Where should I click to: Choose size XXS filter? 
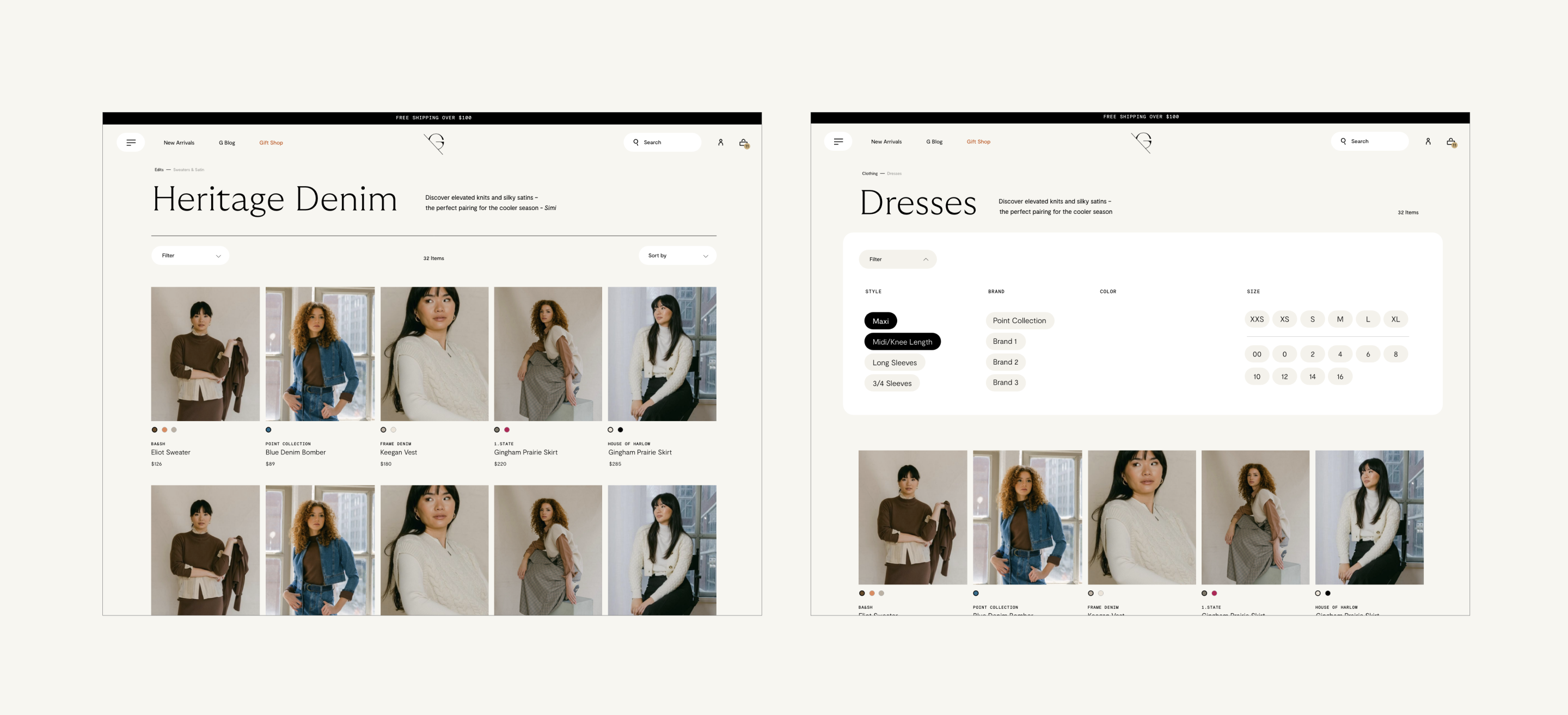pyautogui.click(x=1257, y=319)
